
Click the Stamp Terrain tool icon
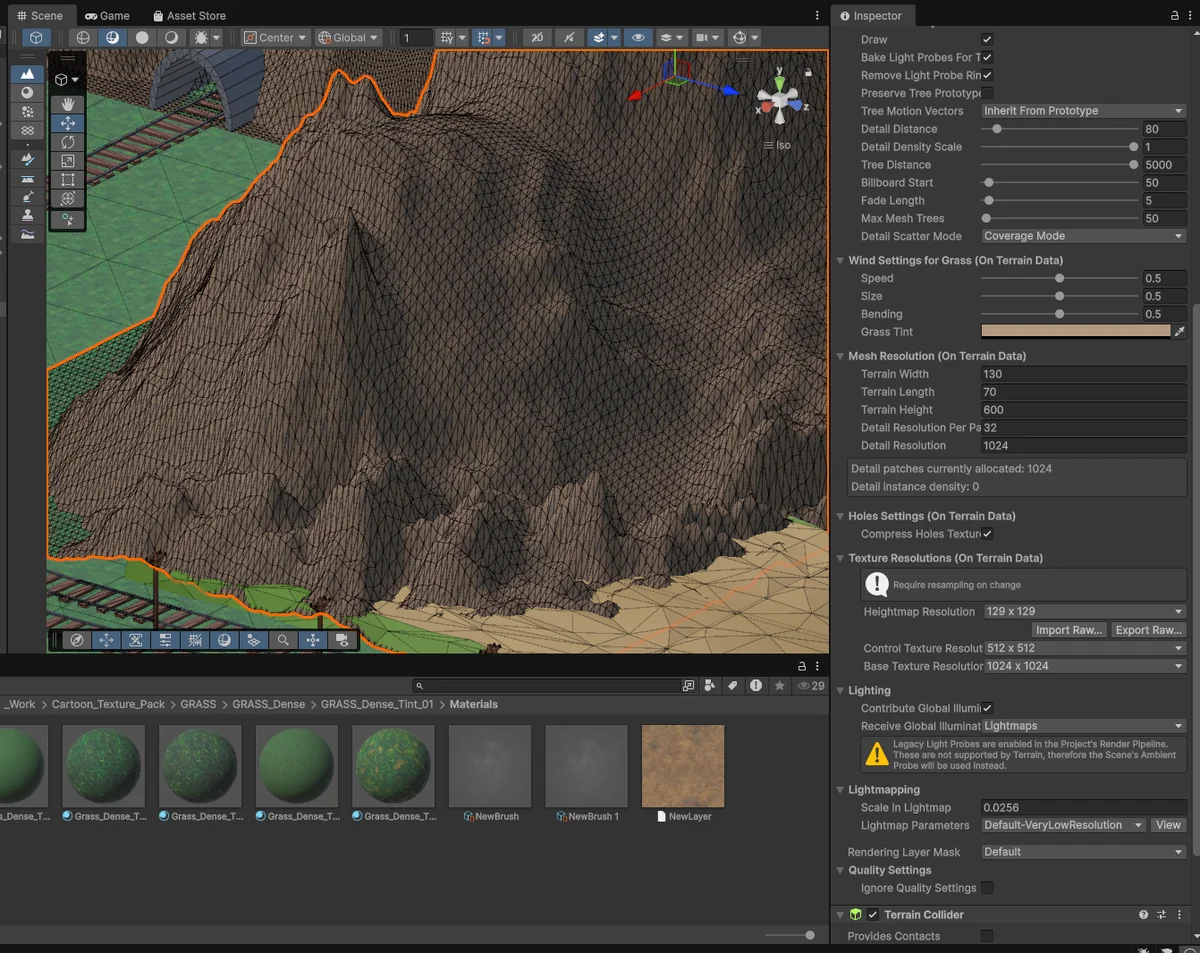27,216
